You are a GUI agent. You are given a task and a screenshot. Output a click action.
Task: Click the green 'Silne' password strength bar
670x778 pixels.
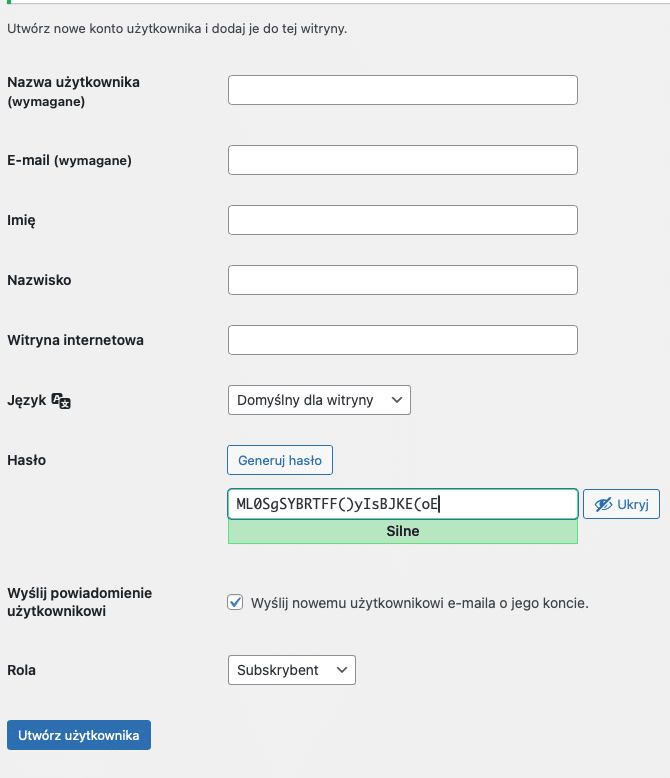402,531
